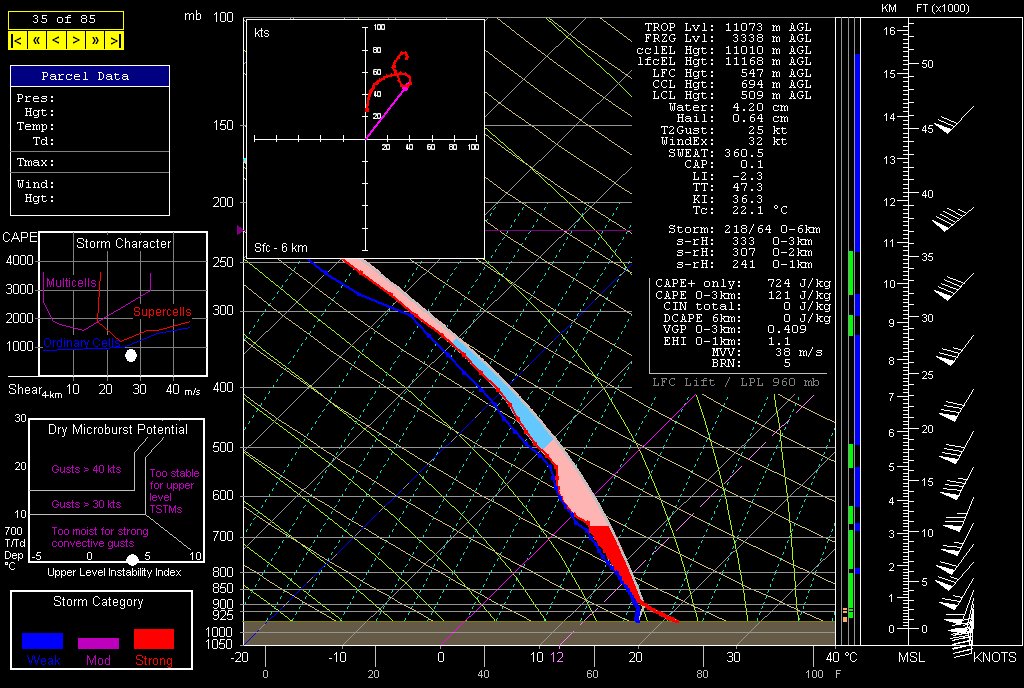Click the Multicells label in Storm Character
This screenshot has height=688, width=1024.
[71, 283]
